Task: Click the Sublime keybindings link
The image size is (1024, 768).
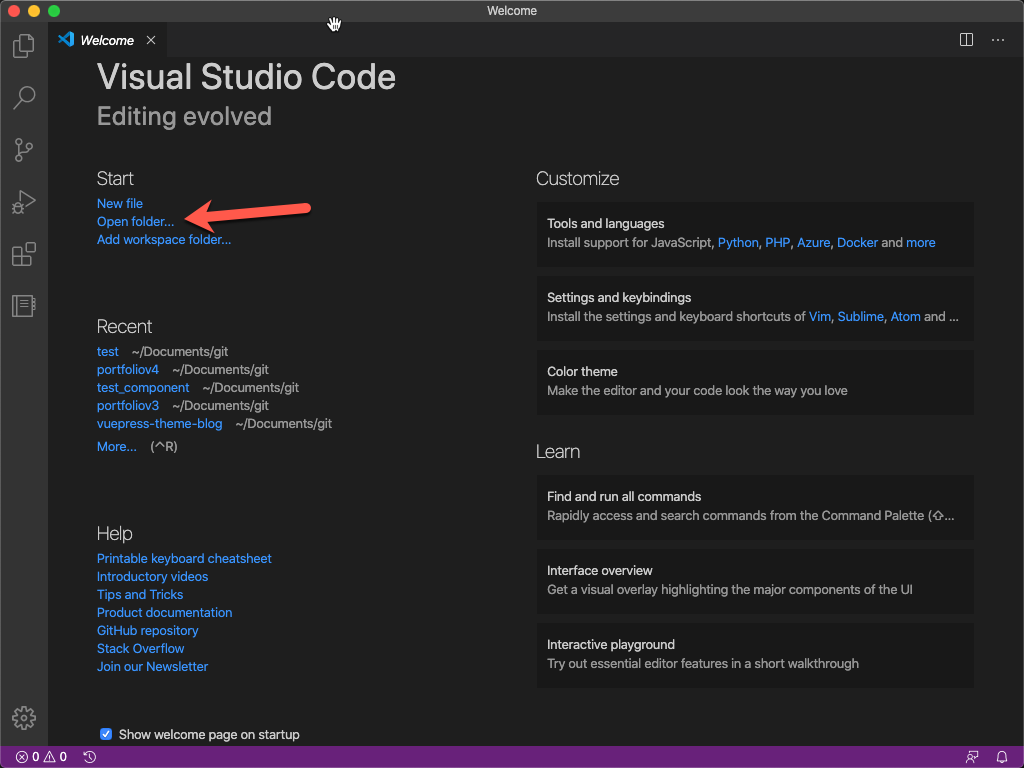Action: (860, 317)
